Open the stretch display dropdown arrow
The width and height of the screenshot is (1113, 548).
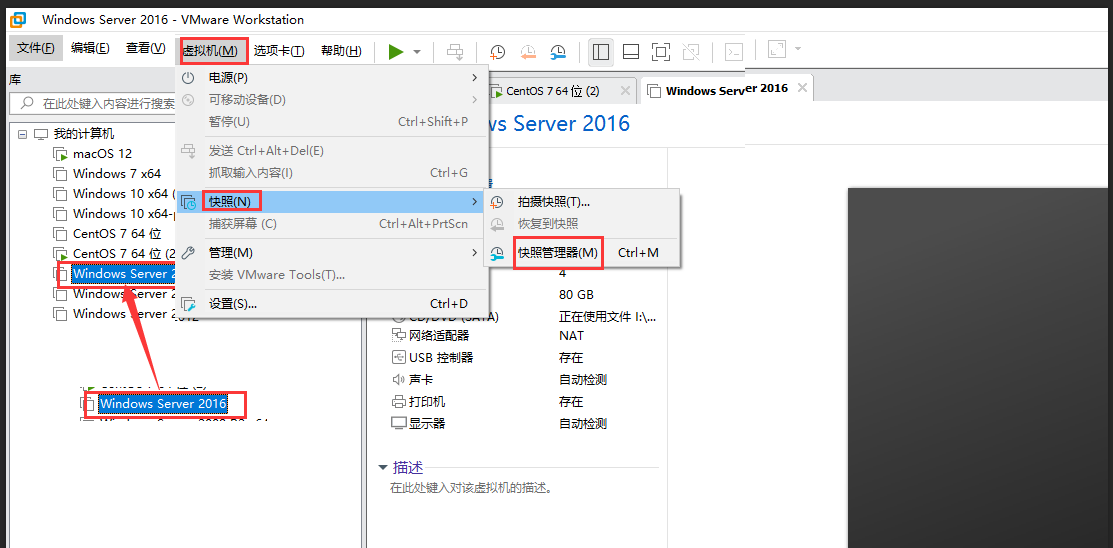(x=798, y=49)
